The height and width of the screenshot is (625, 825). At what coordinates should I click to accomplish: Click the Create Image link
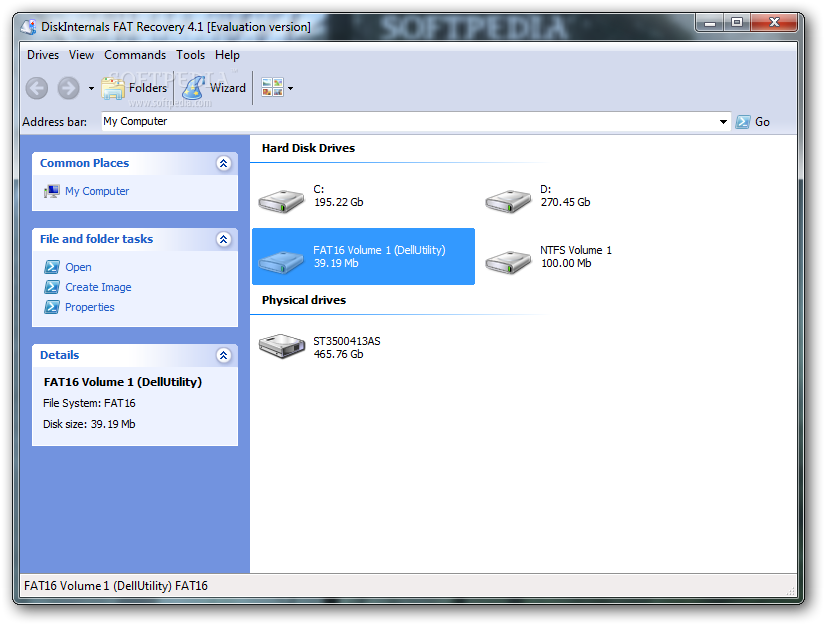98,287
